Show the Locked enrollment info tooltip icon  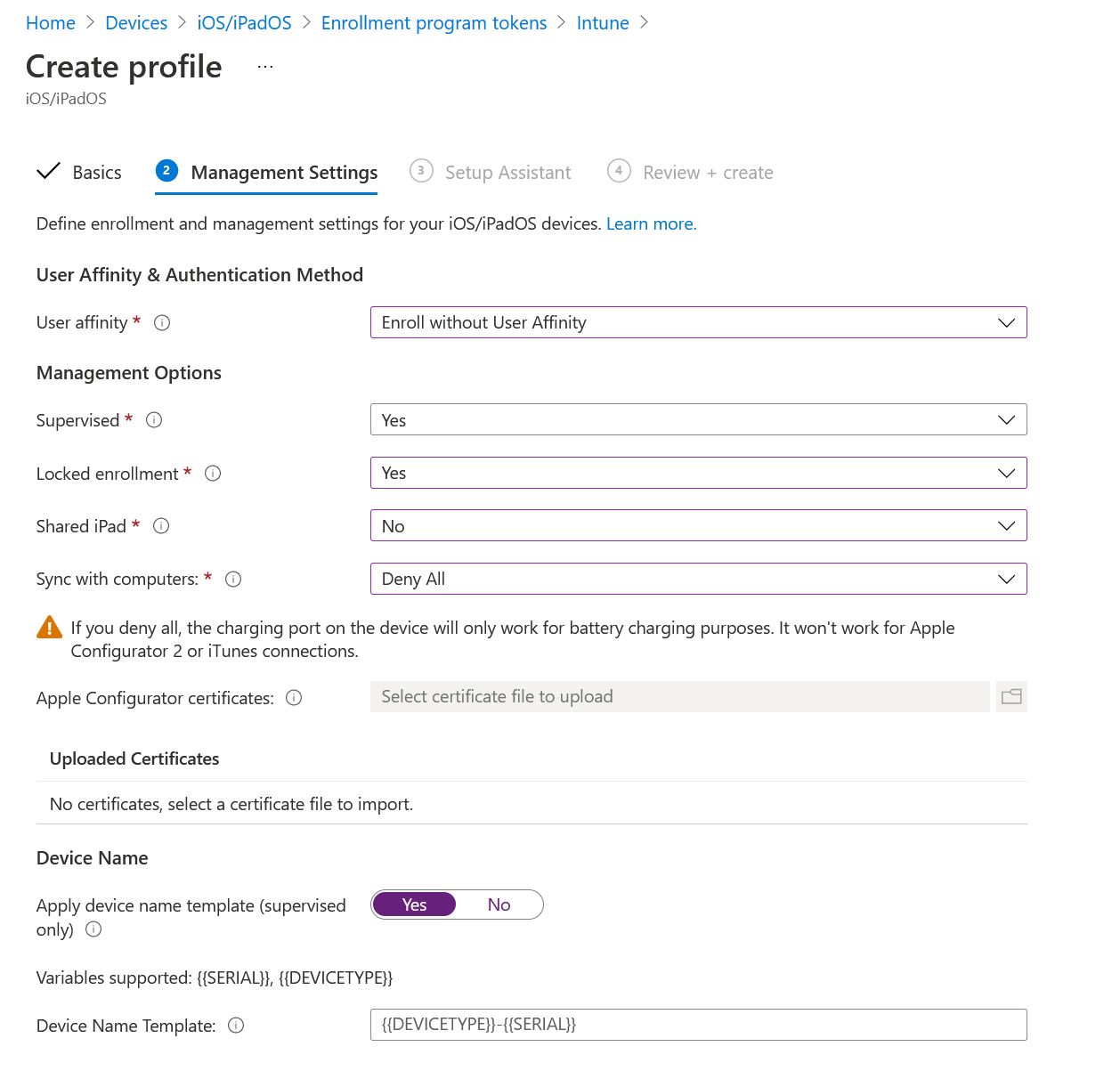click(x=213, y=474)
